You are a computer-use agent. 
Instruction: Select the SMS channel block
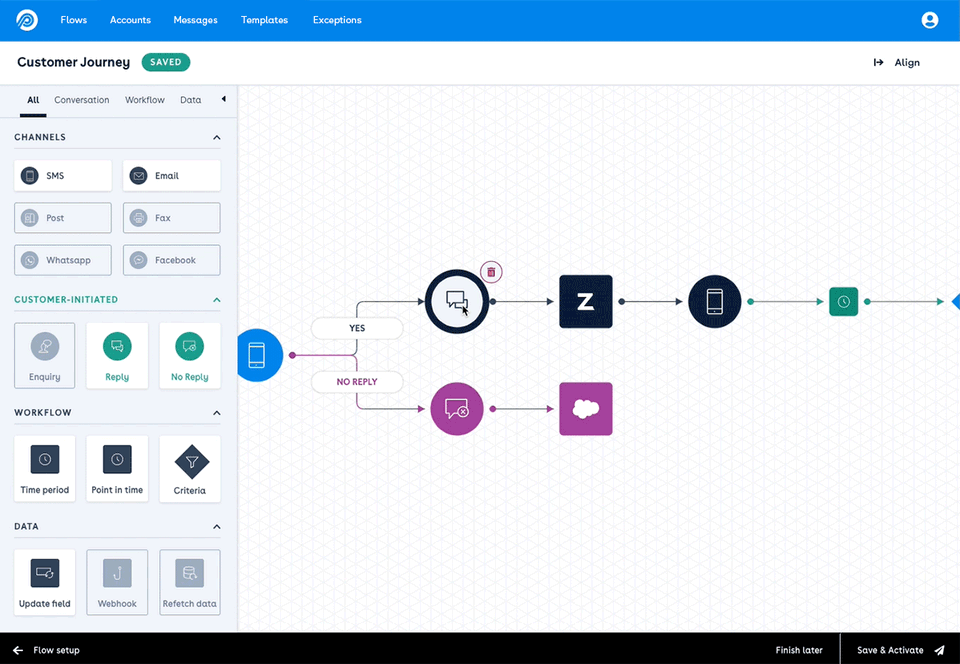[x=63, y=176]
